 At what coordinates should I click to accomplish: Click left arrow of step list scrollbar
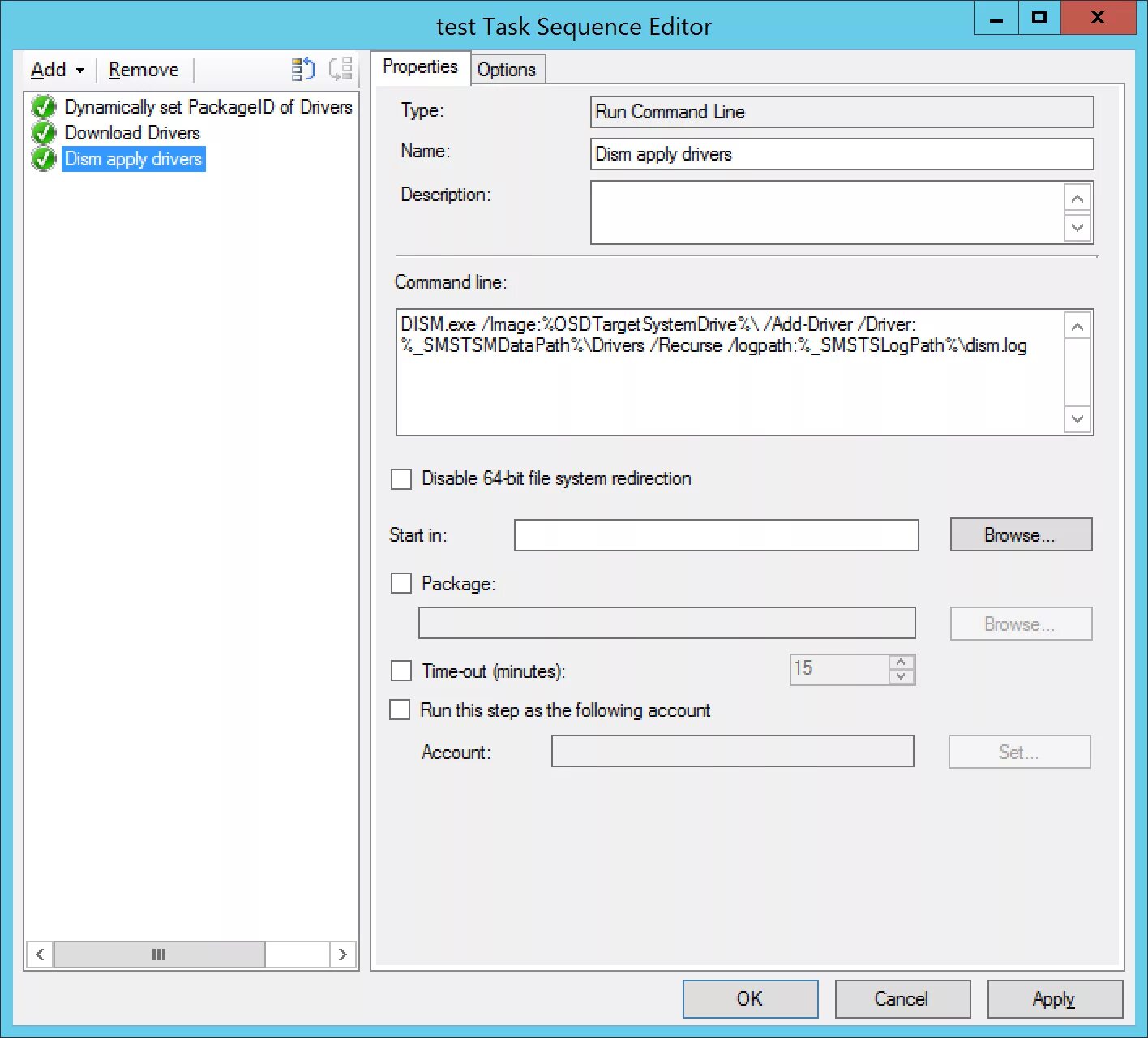click(41, 954)
